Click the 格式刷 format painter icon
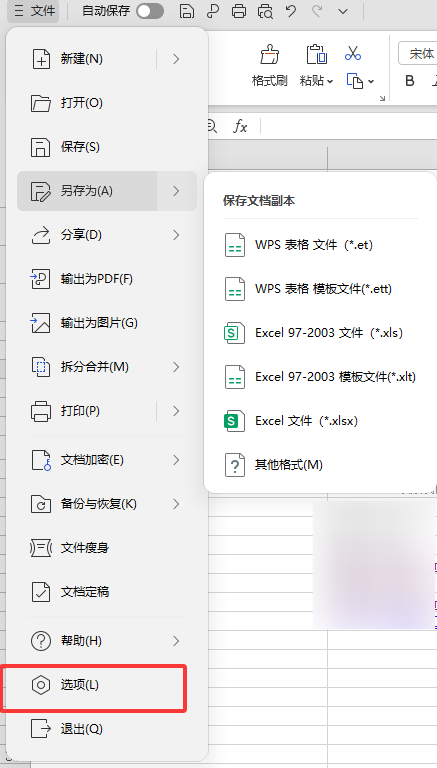This screenshot has height=768, width=437. point(269,54)
